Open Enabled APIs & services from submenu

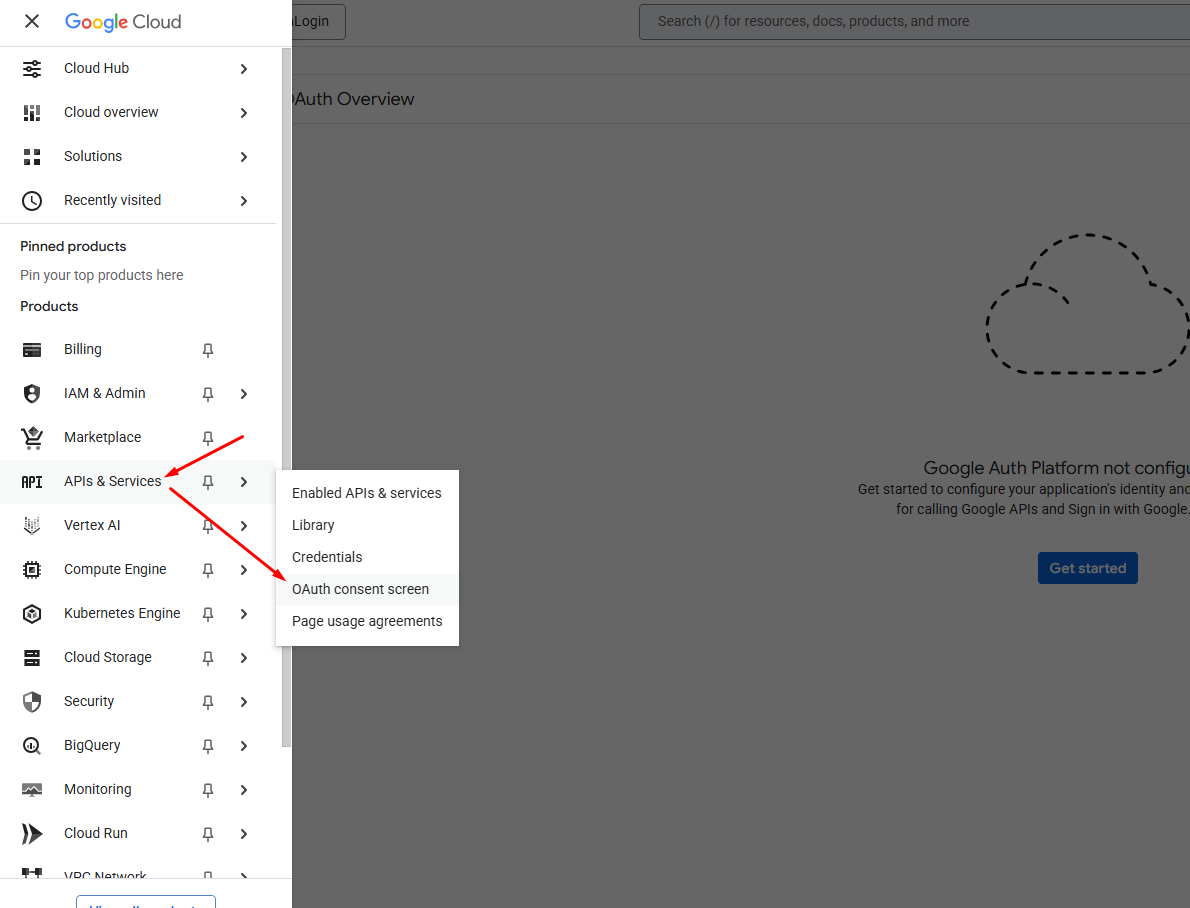point(367,493)
